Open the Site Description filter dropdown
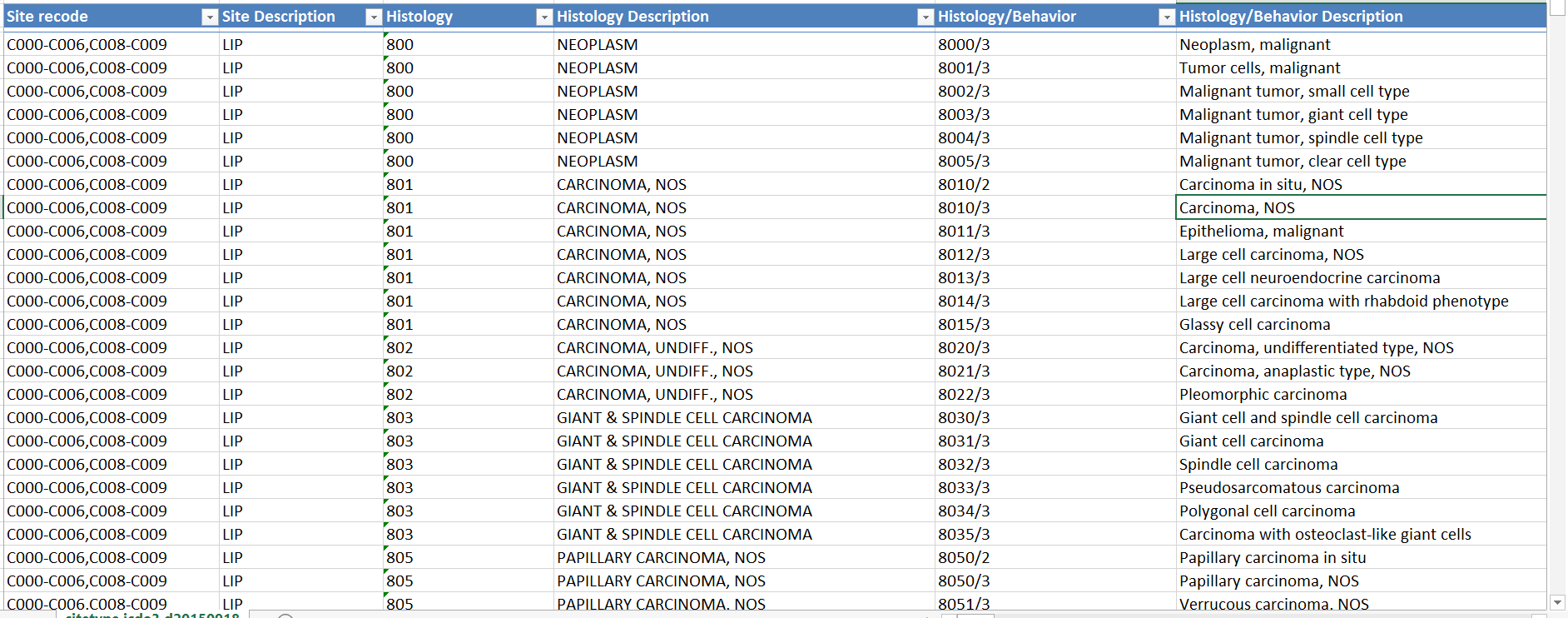The width and height of the screenshot is (1568, 618). point(374,17)
